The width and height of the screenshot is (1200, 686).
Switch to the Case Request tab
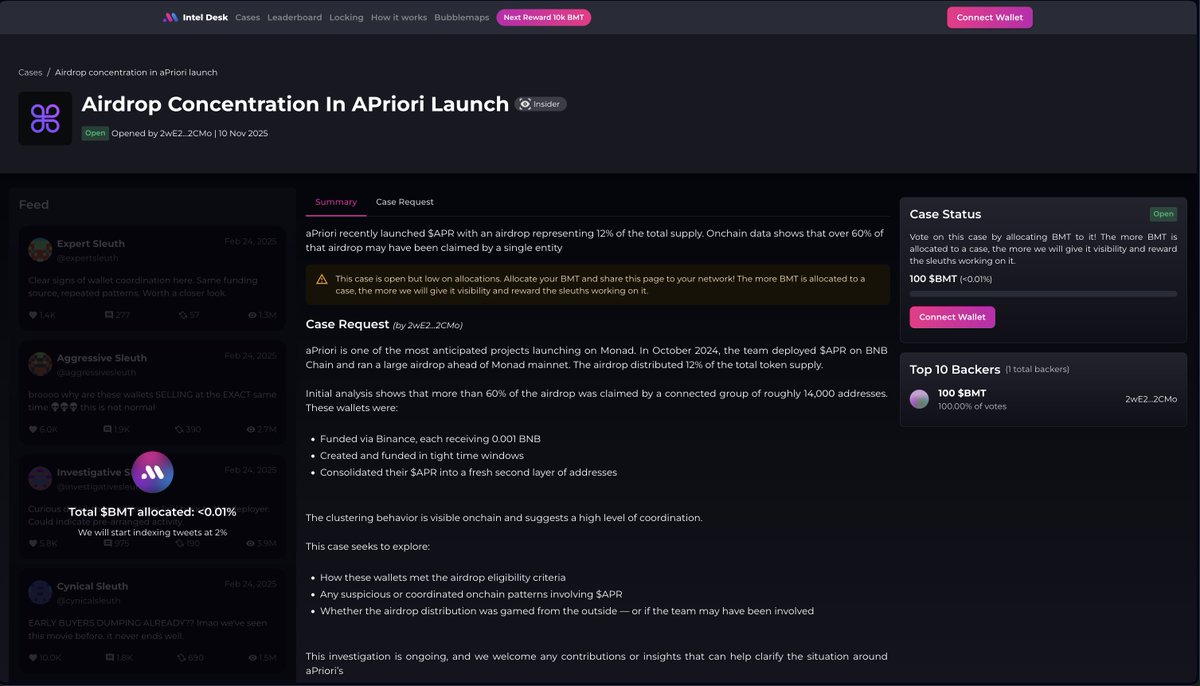pos(404,201)
